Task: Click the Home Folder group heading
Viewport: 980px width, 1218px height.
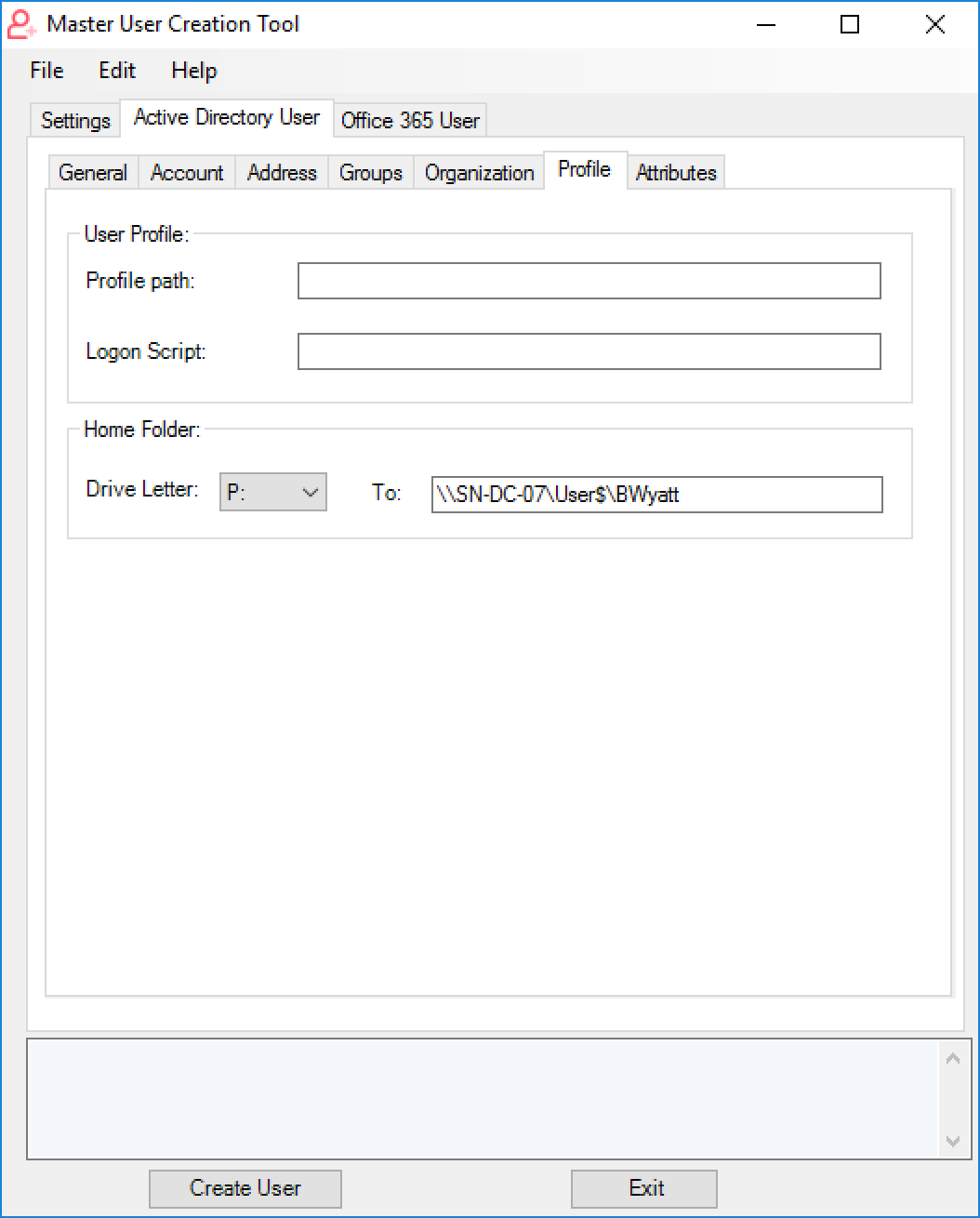Action: point(142,430)
